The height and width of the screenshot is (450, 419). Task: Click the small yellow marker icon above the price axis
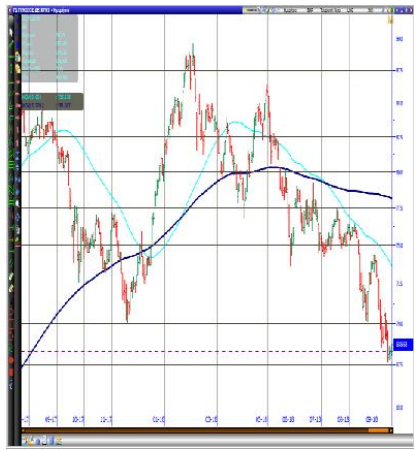(391, 20)
